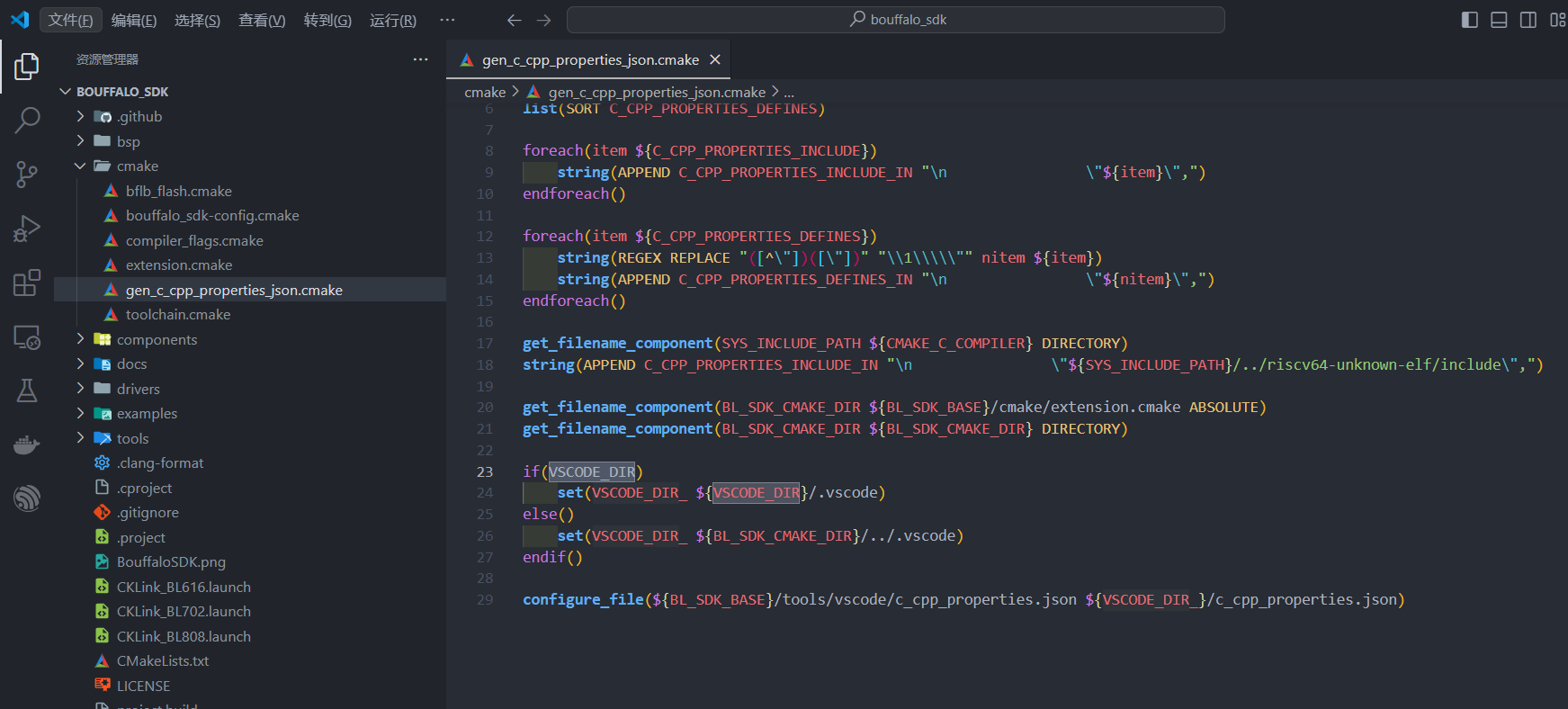The width and height of the screenshot is (1568, 709).
Task: Open the Run and Debug view
Action: pos(27,229)
